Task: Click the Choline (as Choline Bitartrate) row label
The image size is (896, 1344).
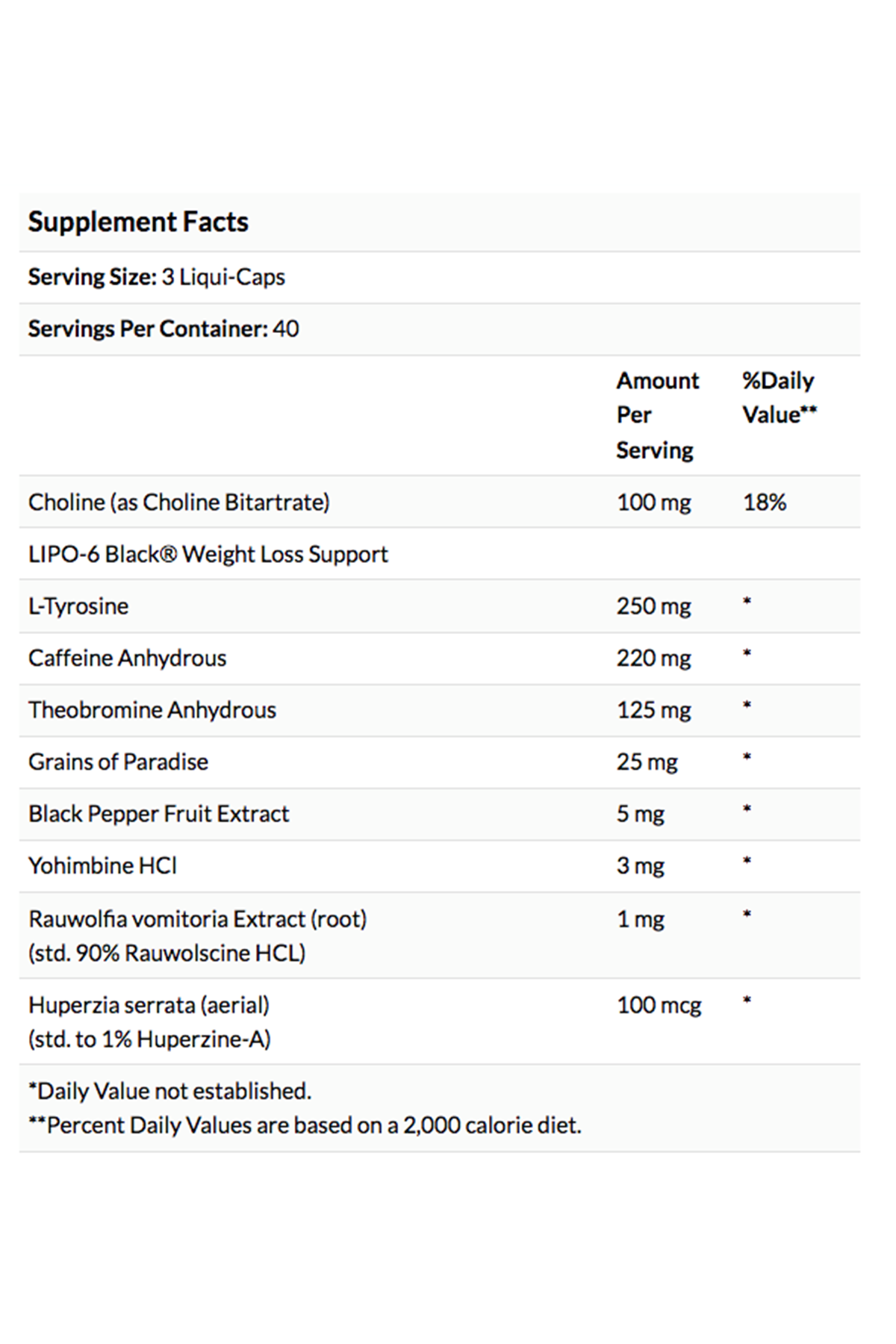Action: click(x=179, y=502)
